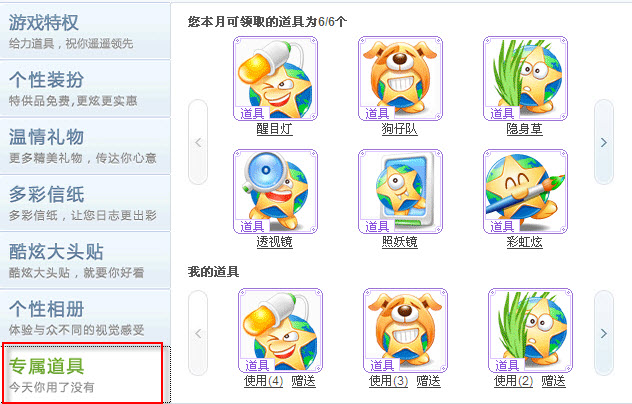This screenshot has height=404, width=632.
Task: Click the 隐身草 icon in 我的道具
Action: click(x=530, y=330)
